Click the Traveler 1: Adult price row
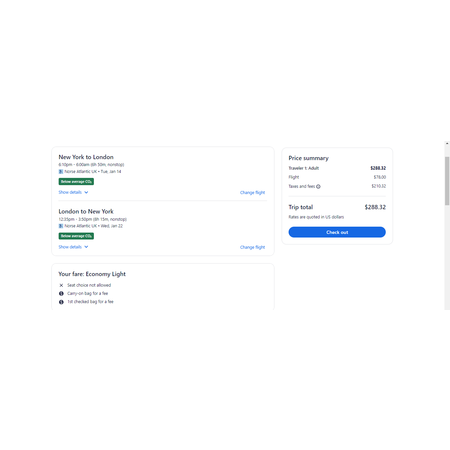Image resolution: width=450 pixels, height=450 pixels. pos(337,168)
